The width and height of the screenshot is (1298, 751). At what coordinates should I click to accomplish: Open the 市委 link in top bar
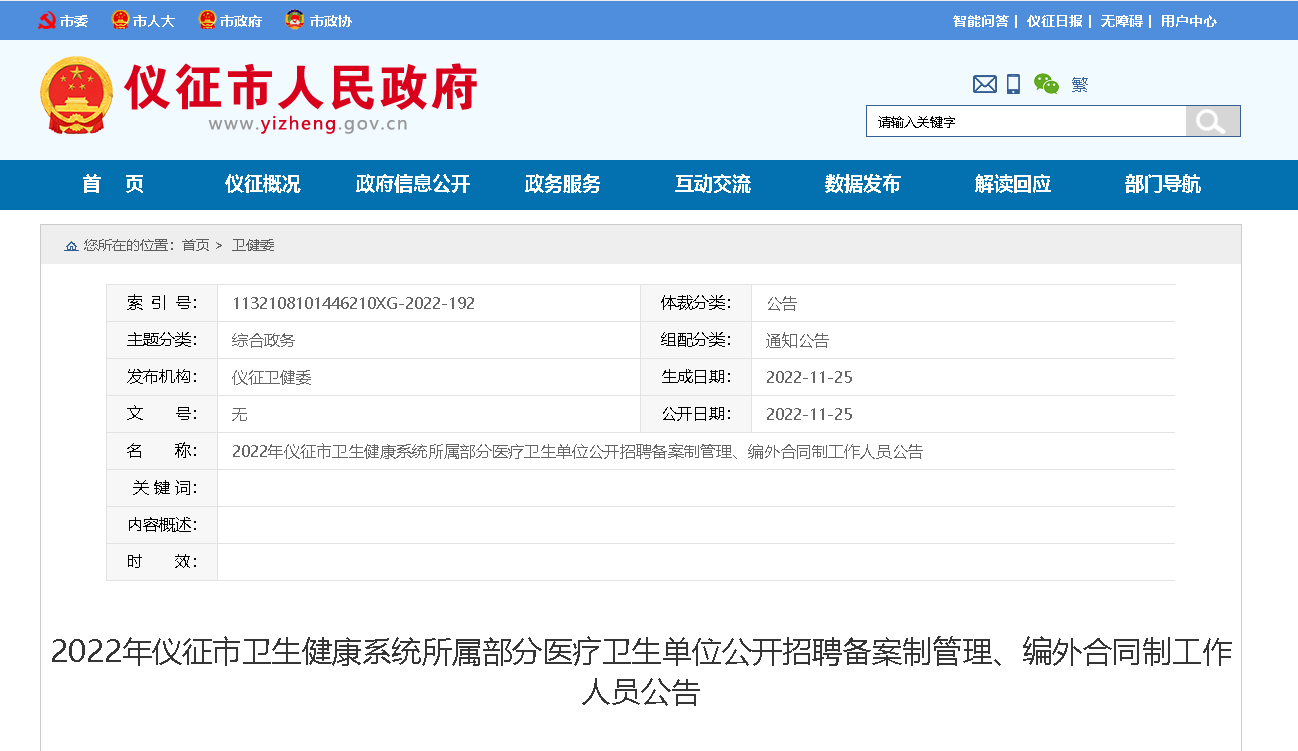point(74,21)
